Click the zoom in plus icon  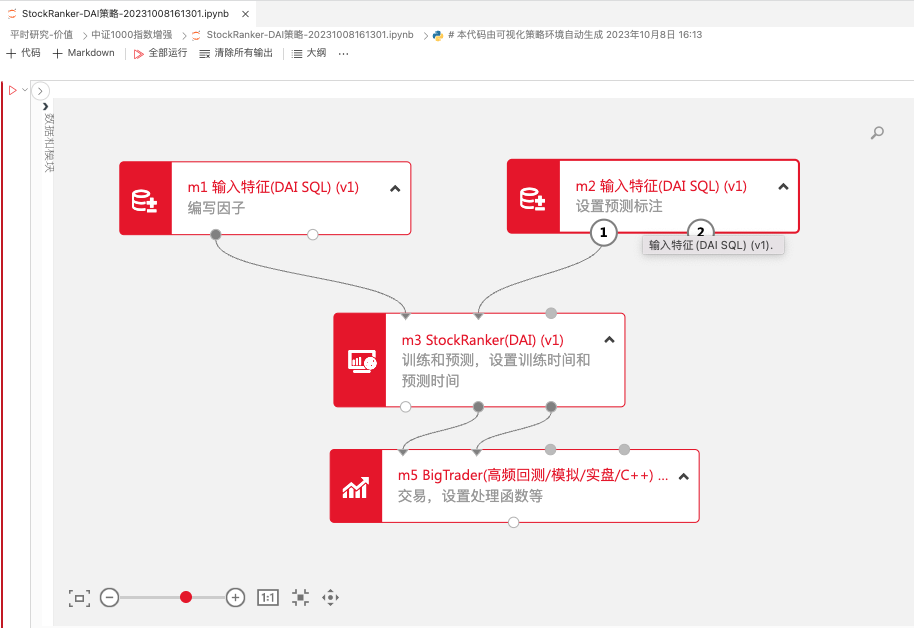tap(235, 597)
